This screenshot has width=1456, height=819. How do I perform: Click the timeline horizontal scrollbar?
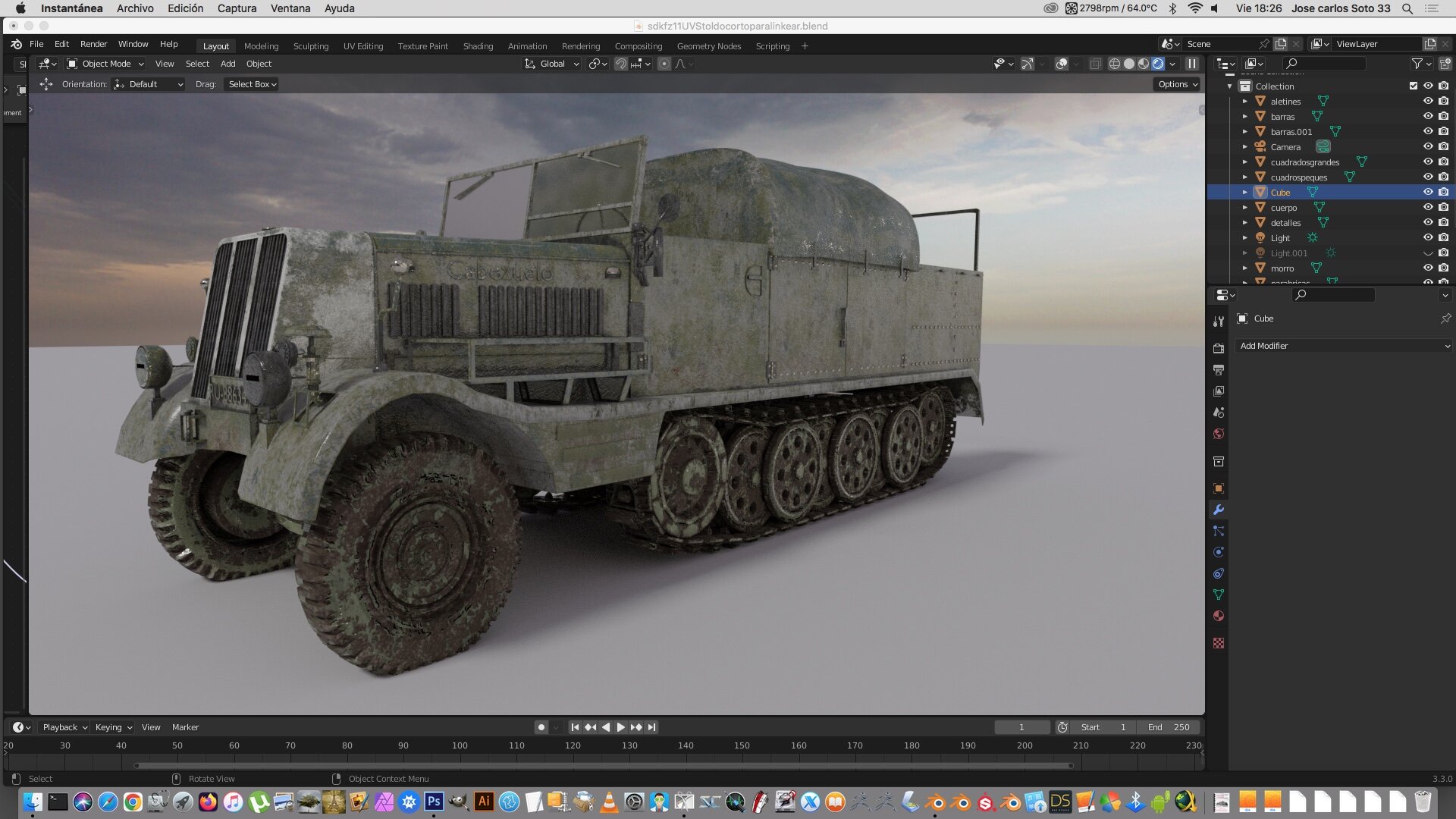(x=604, y=765)
